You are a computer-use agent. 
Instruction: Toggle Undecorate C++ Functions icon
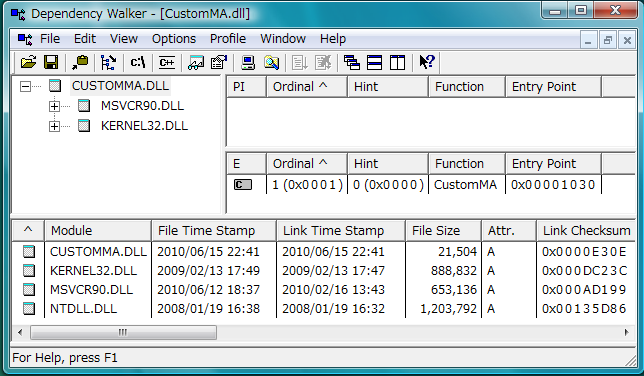[167, 62]
